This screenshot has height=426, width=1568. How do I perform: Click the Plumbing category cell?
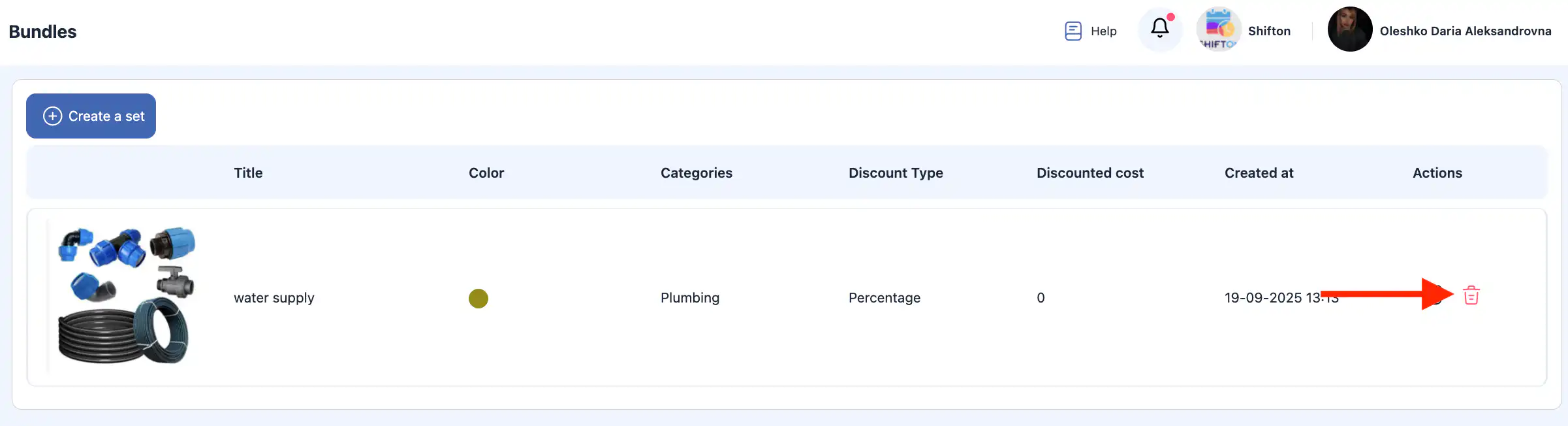click(689, 298)
